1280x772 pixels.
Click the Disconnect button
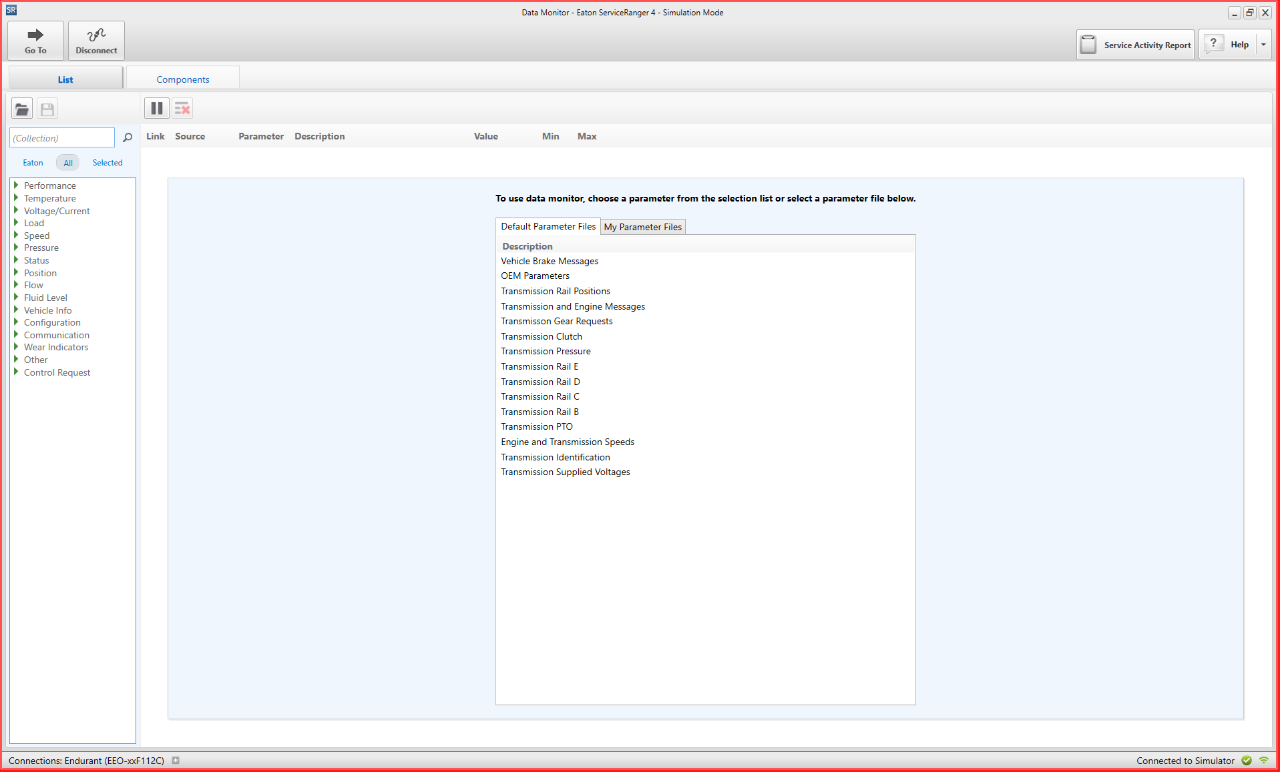coord(96,41)
